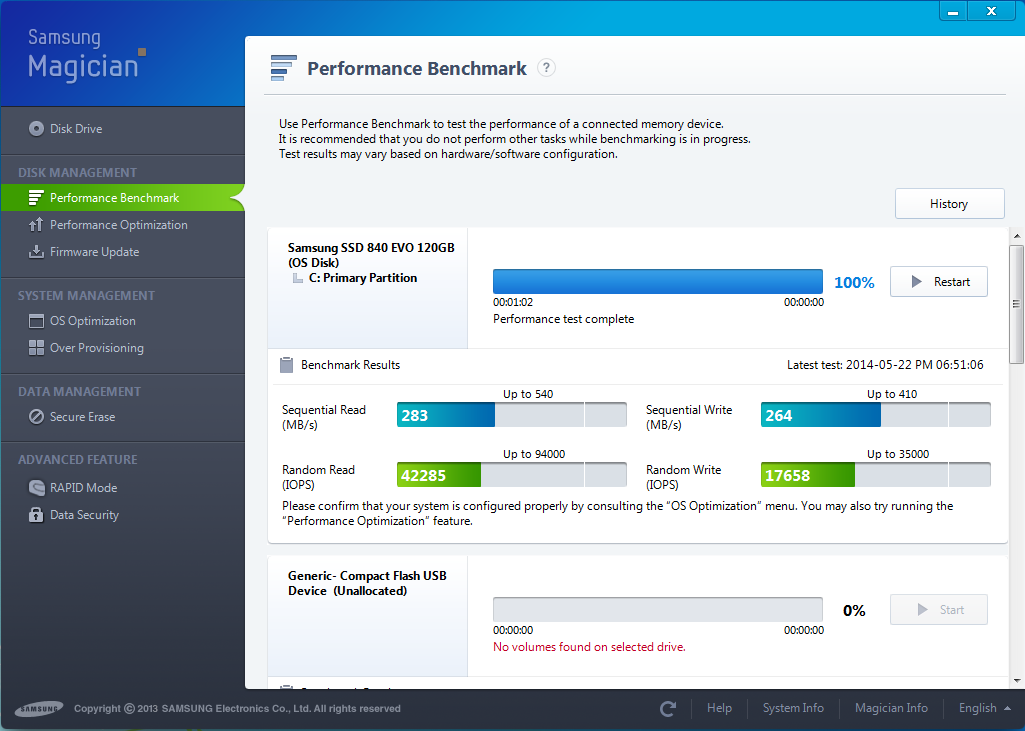This screenshot has width=1025, height=731.
Task: Click the help question mark icon
Action: (x=546, y=68)
